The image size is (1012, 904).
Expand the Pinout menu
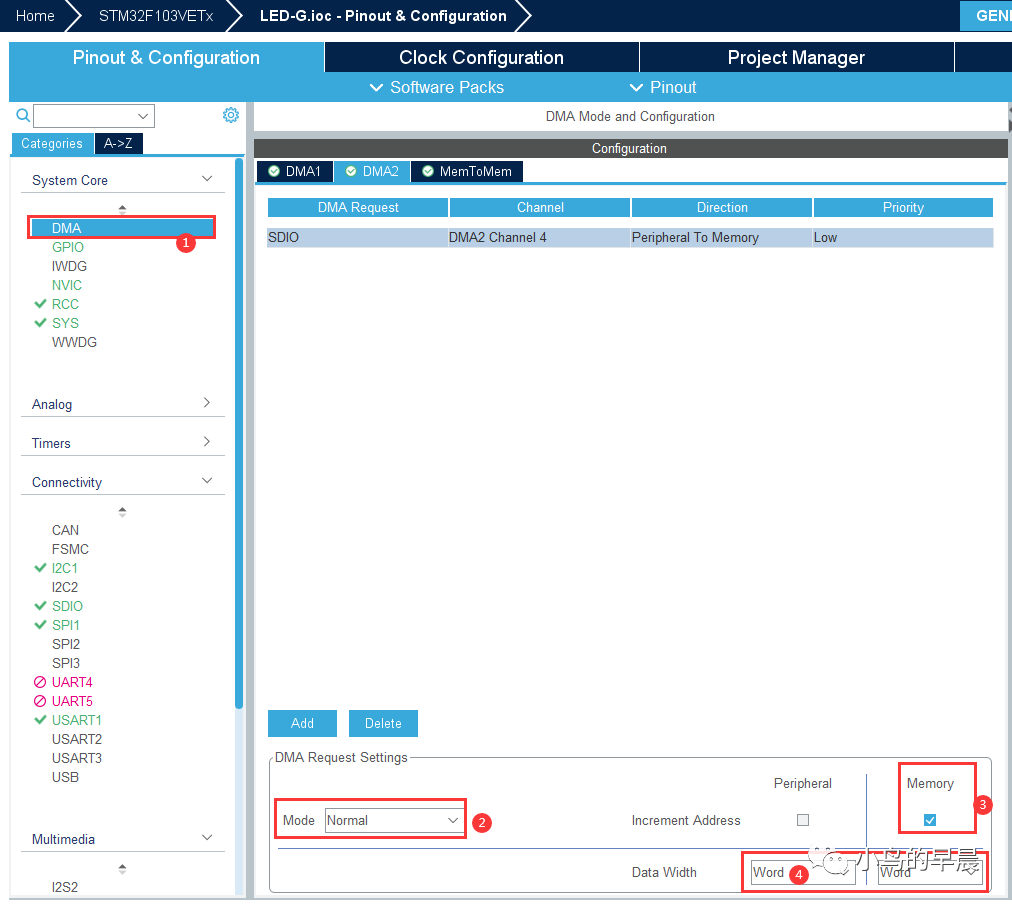coord(663,87)
